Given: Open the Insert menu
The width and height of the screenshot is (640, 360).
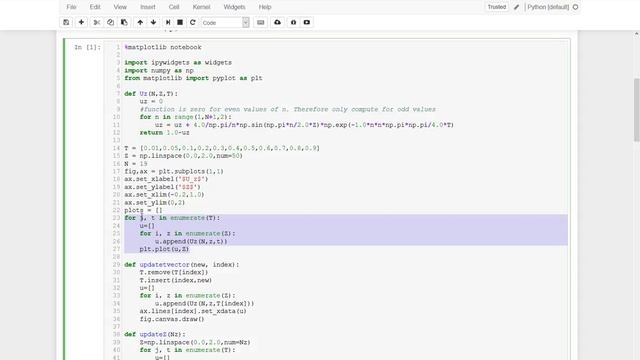Looking at the screenshot, I should [148, 7].
